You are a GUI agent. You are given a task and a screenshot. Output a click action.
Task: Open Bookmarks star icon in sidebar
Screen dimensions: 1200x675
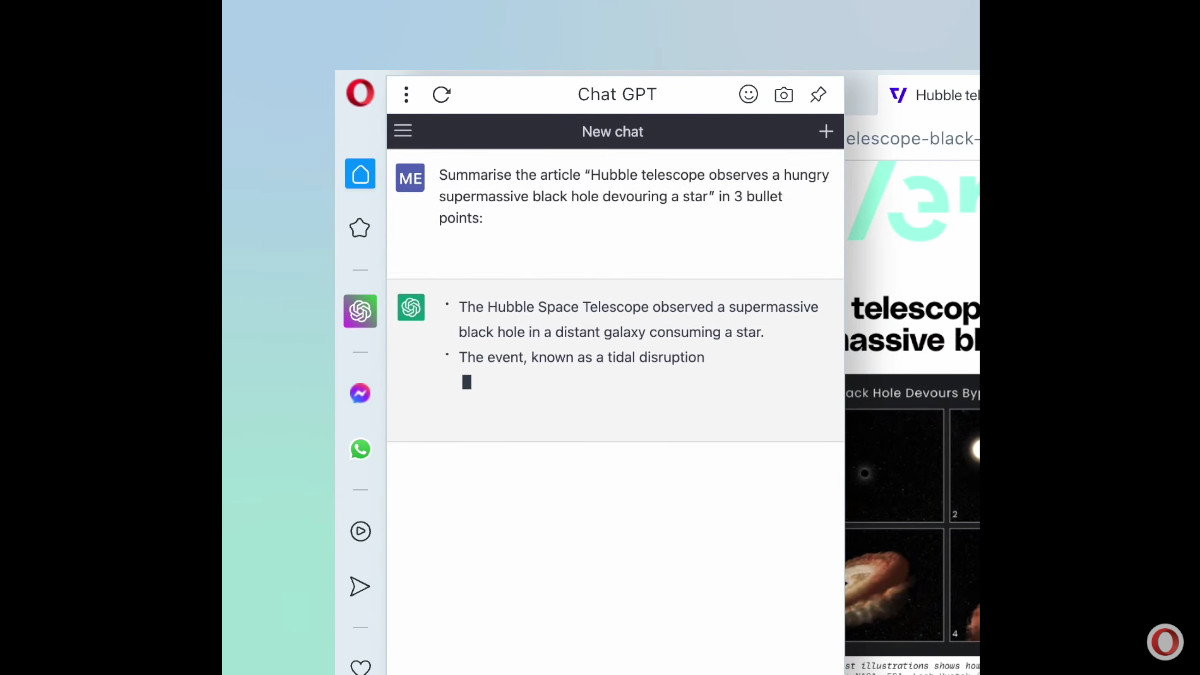click(x=360, y=228)
